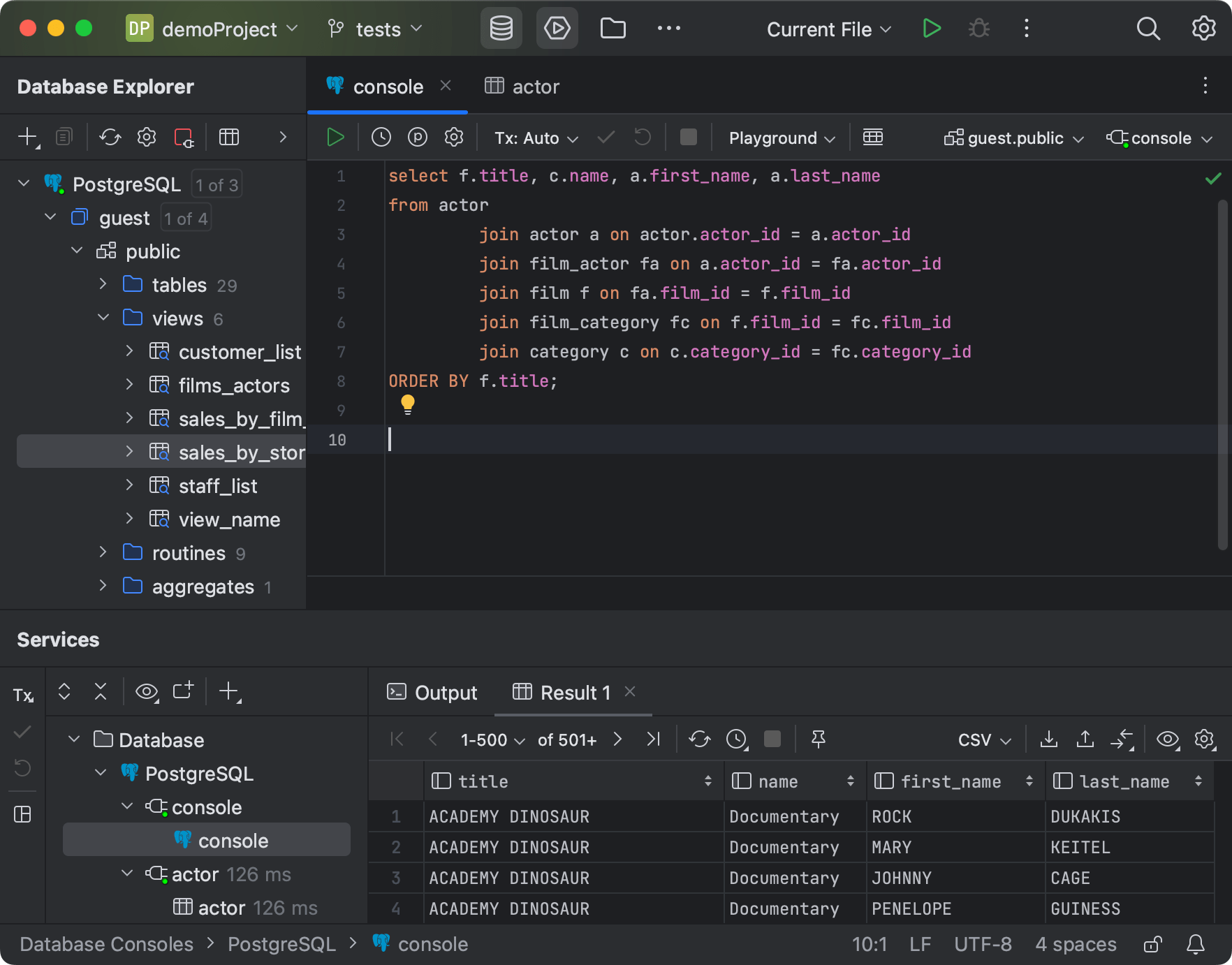1232x965 pixels.
Task: Switch to the actor tab
Action: 534,86
